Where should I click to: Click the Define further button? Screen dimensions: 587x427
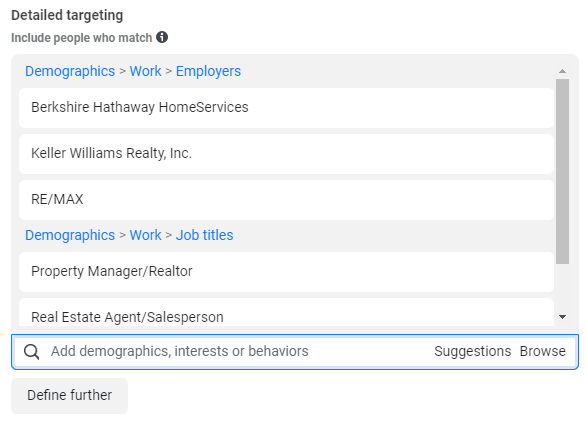(70, 396)
